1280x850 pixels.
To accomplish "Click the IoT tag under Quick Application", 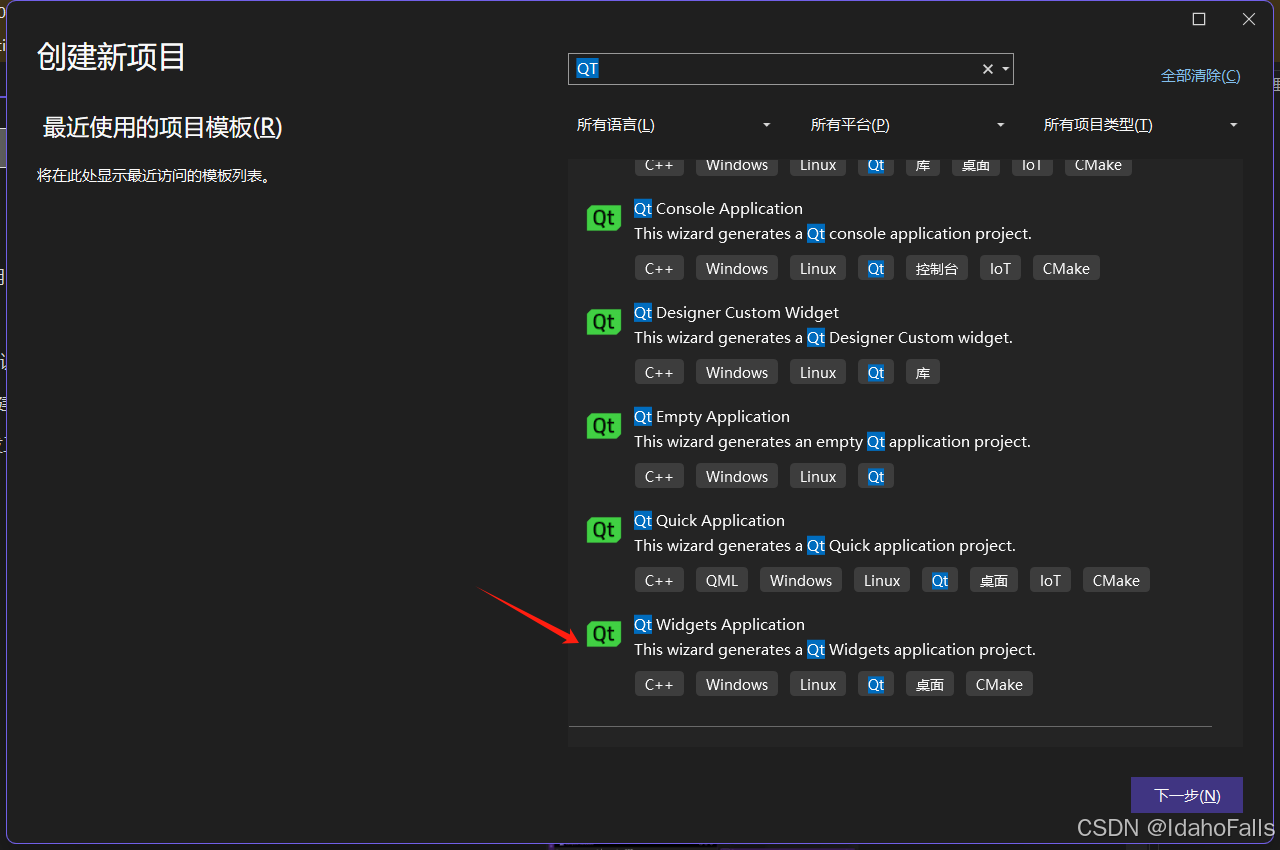I will 1050,580.
